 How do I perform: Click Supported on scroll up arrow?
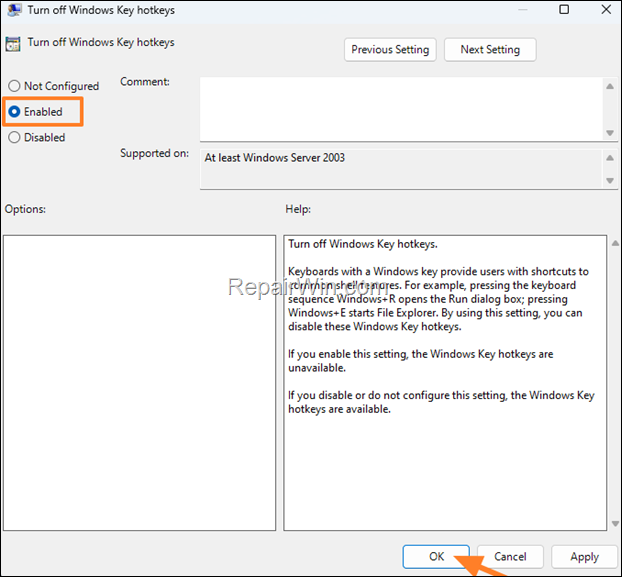pos(610,158)
